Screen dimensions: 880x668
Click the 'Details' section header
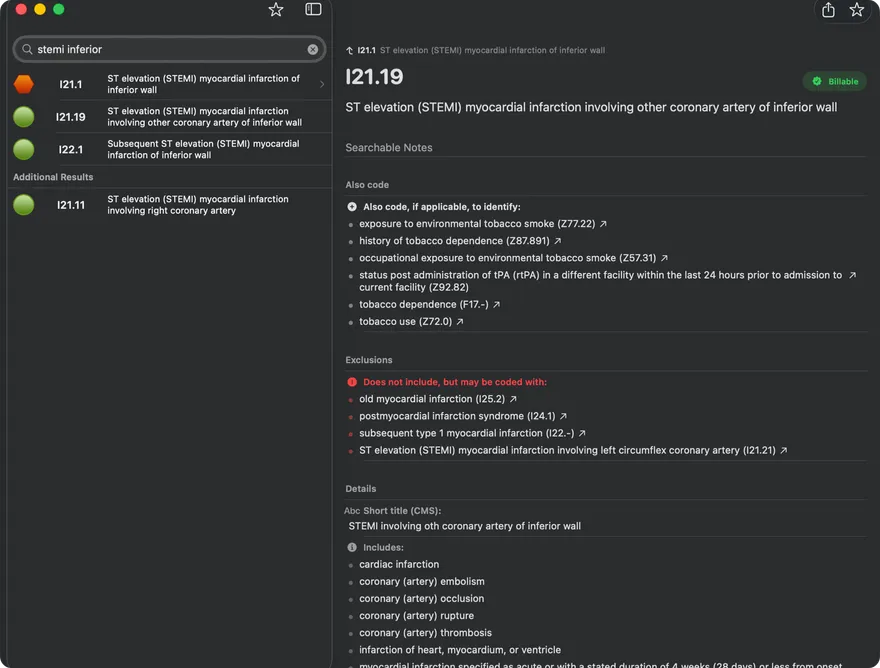tap(361, 489)
